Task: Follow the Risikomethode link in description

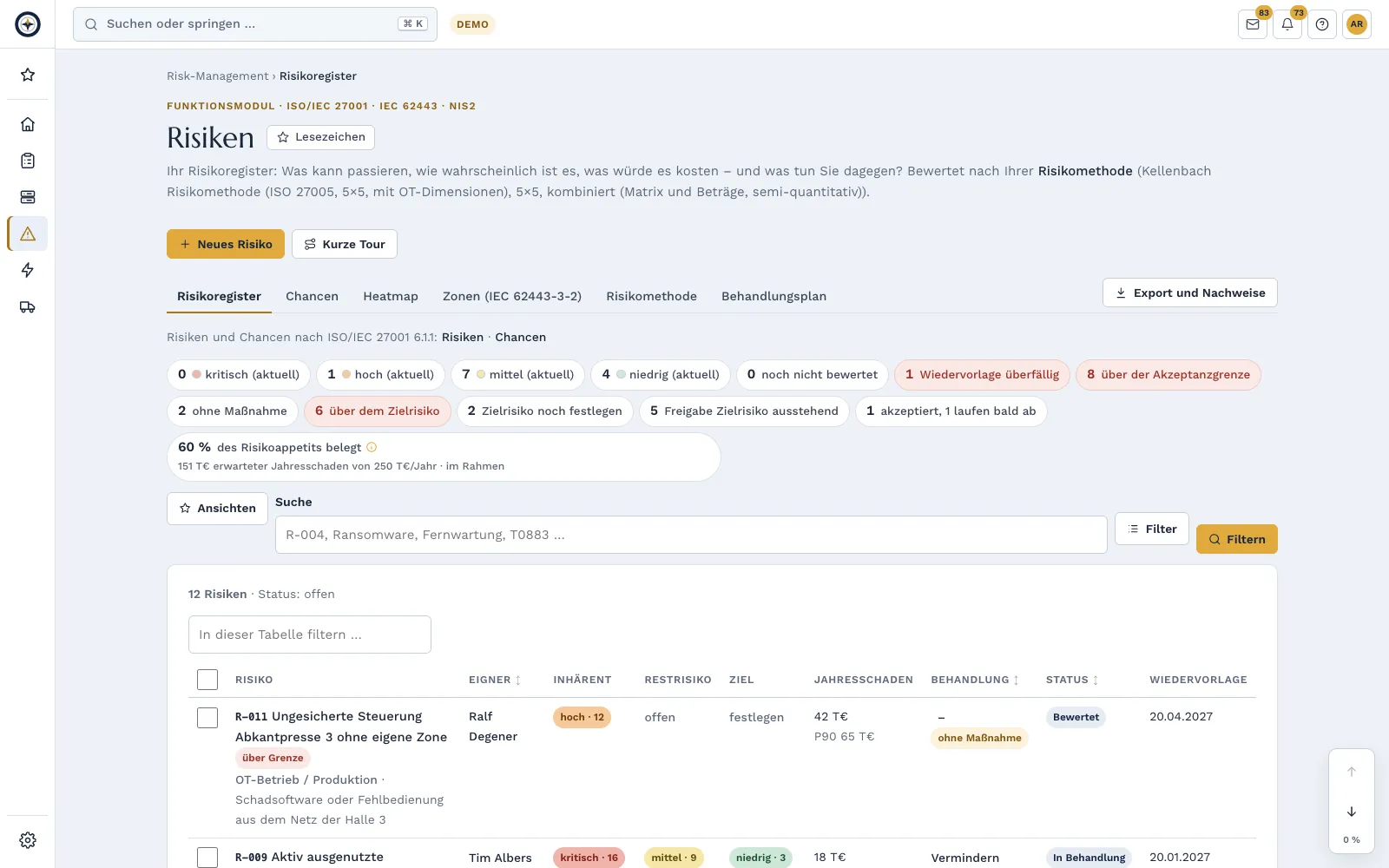Action: [x=1085, y=171]
